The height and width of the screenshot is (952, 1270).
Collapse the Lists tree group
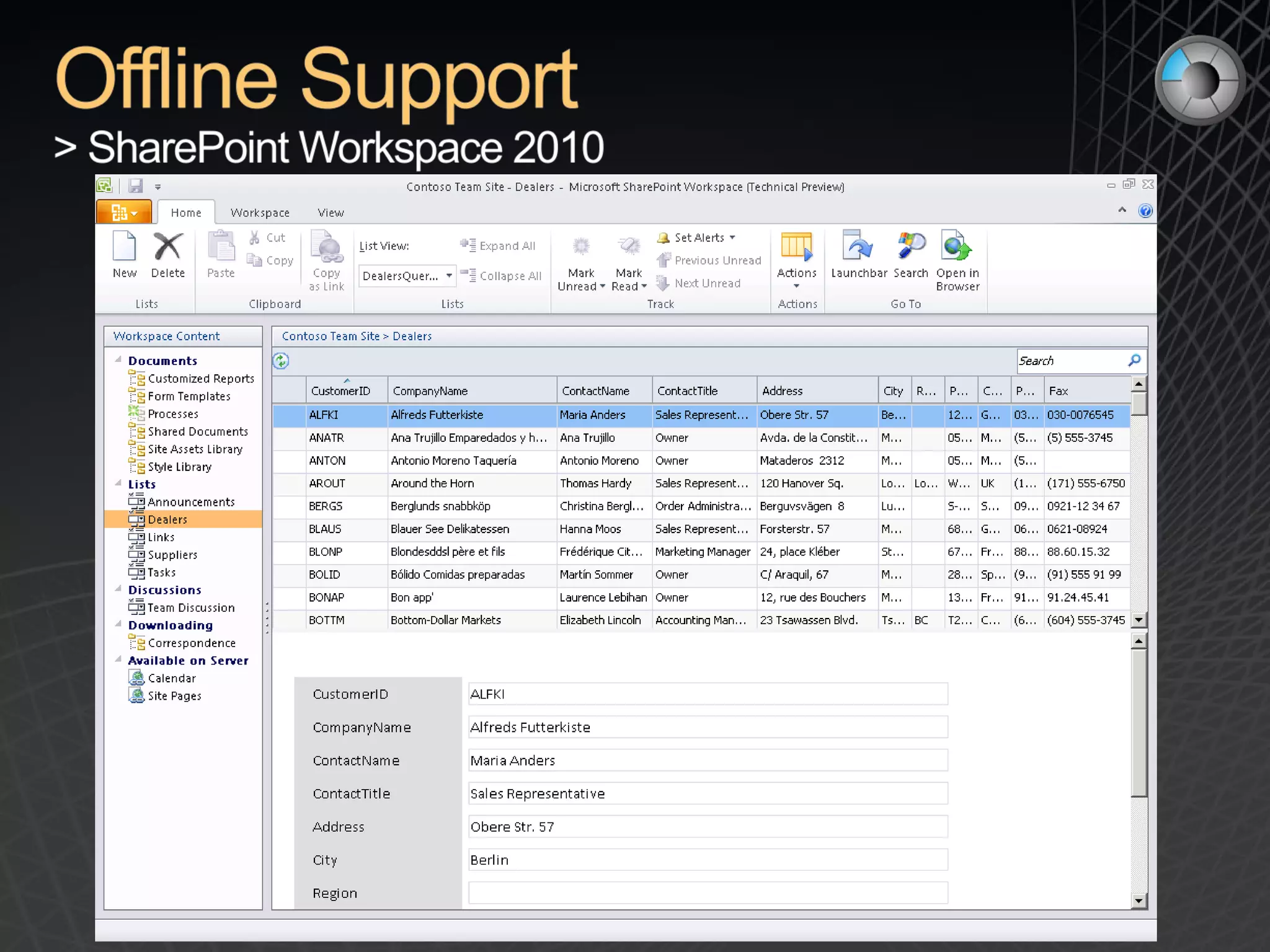(118, 483)
